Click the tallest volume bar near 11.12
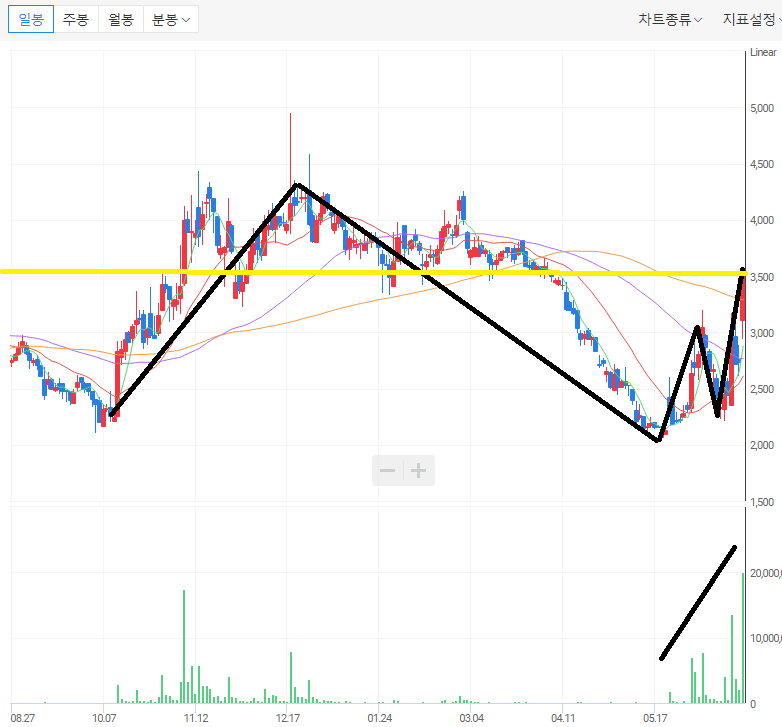Screen dimensions: 782x727 pos(184,647)
